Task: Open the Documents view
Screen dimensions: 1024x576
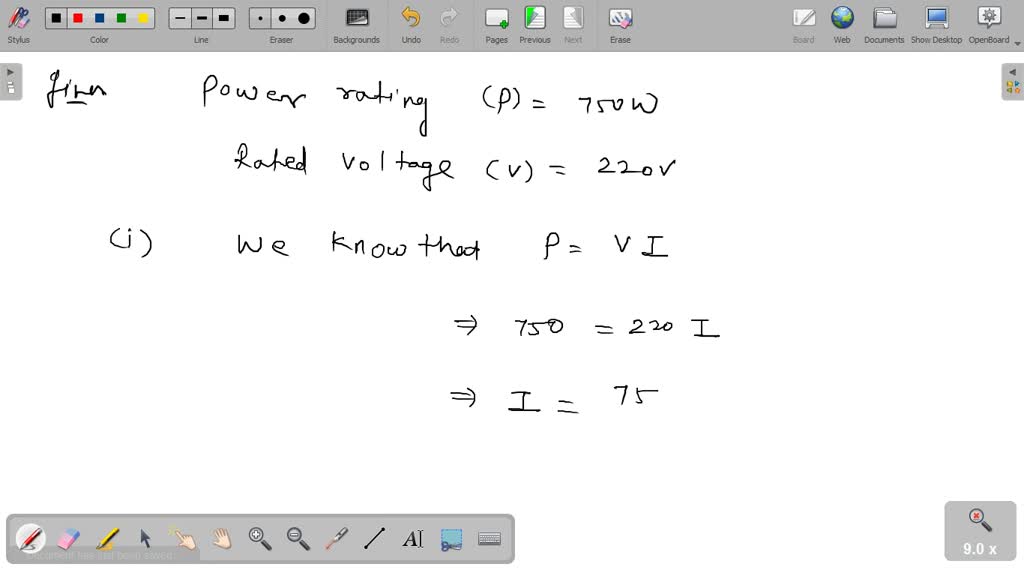Action: click(x=884, y=22)
